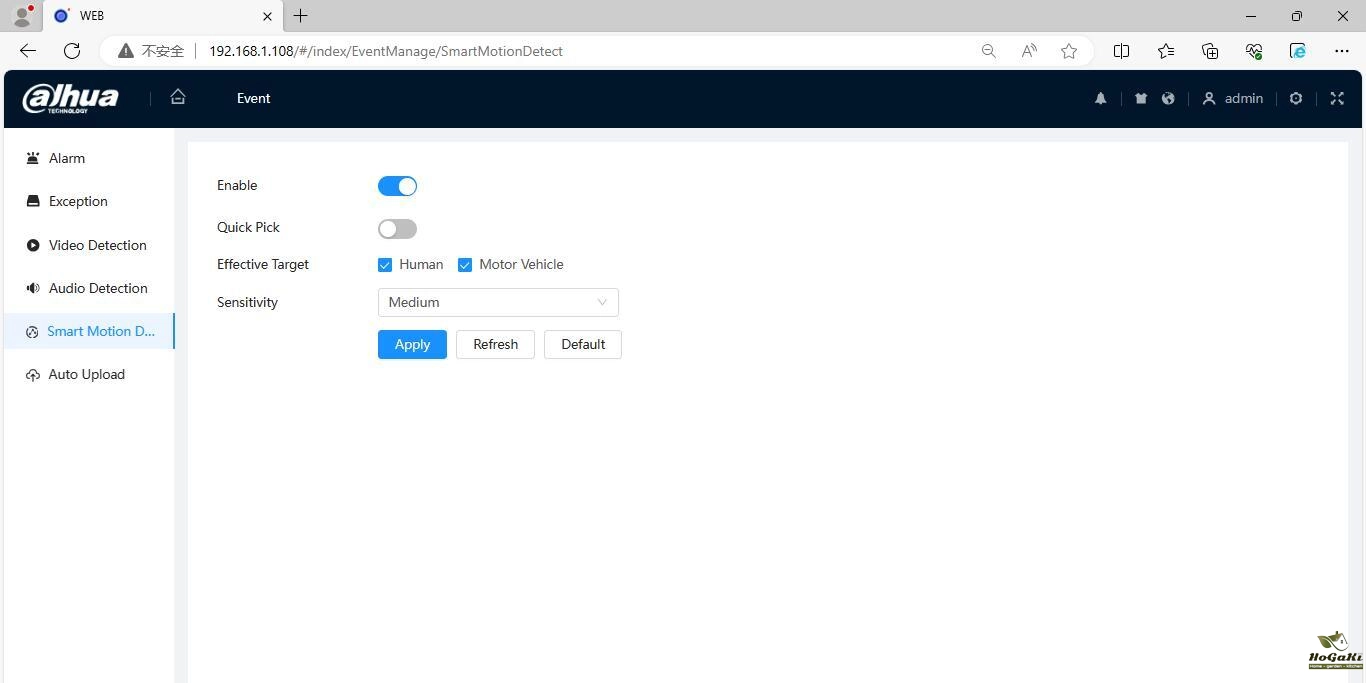Click the Default button
Image resolution: width=1366 pixels, height=683 pixels.
582,344
